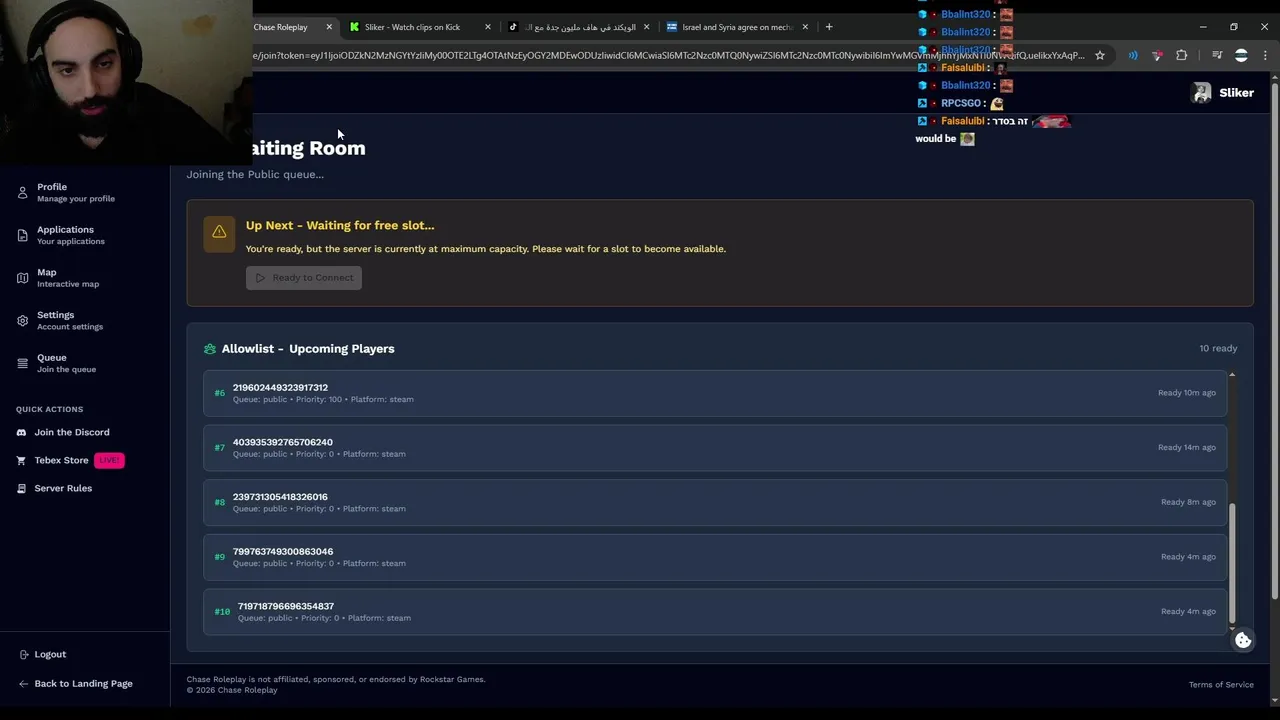Click the warning triangle icon in Up Next
1280x720 pixels.
(219, 232)
